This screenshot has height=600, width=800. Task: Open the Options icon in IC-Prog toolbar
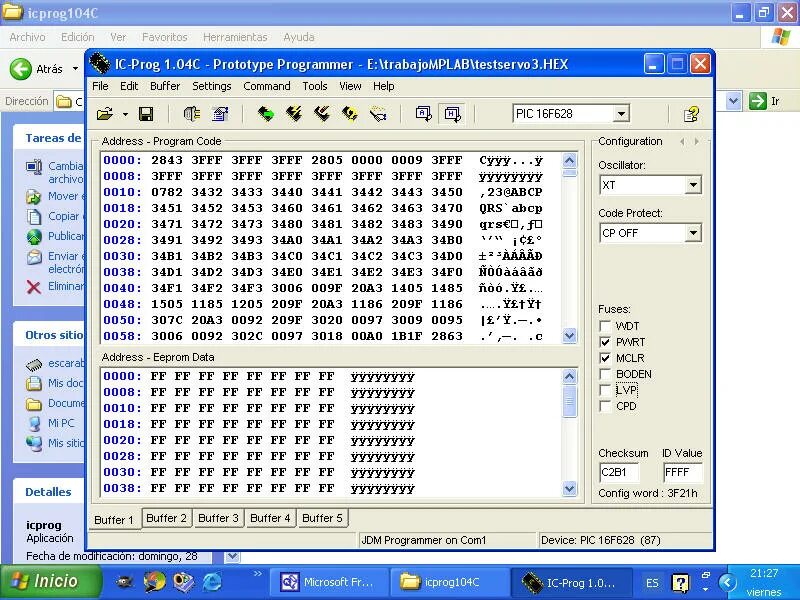pyautogui.click(x=220, y=114)
